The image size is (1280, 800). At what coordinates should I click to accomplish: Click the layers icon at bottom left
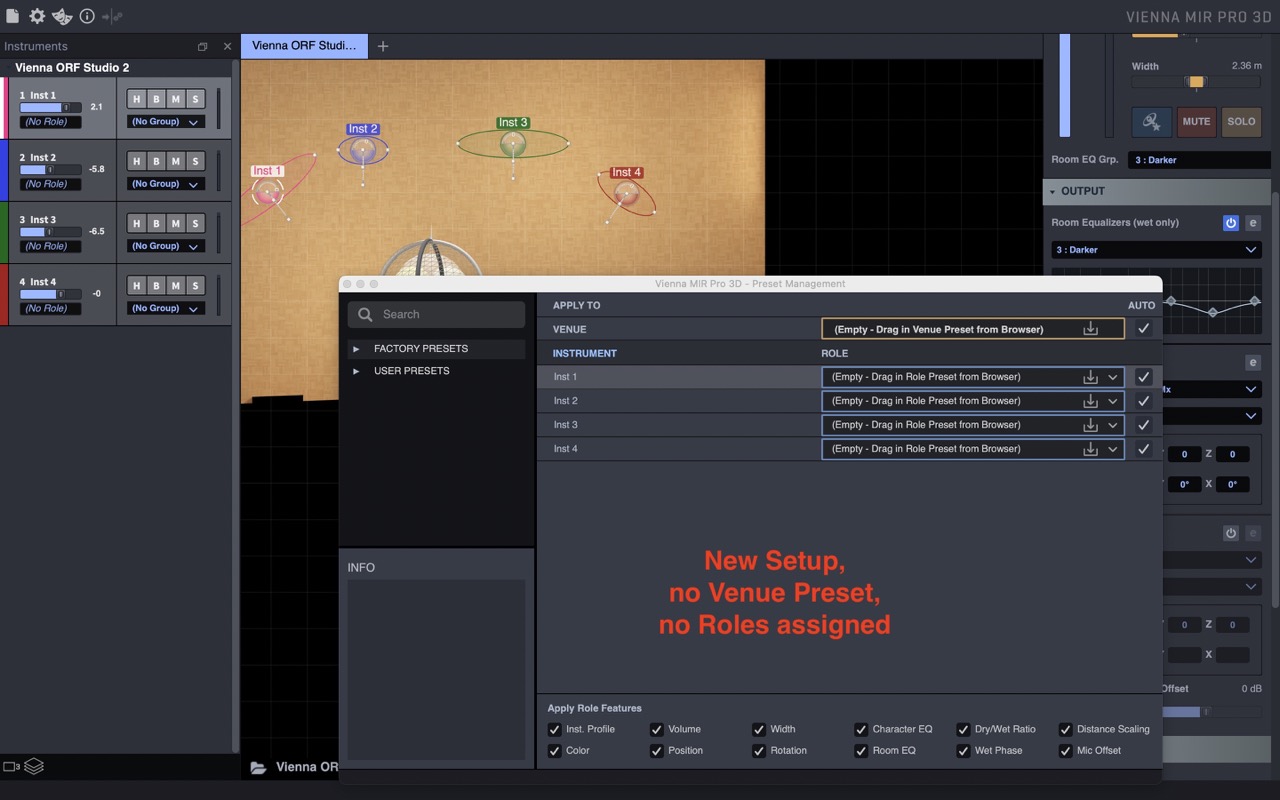pos(34,766)
